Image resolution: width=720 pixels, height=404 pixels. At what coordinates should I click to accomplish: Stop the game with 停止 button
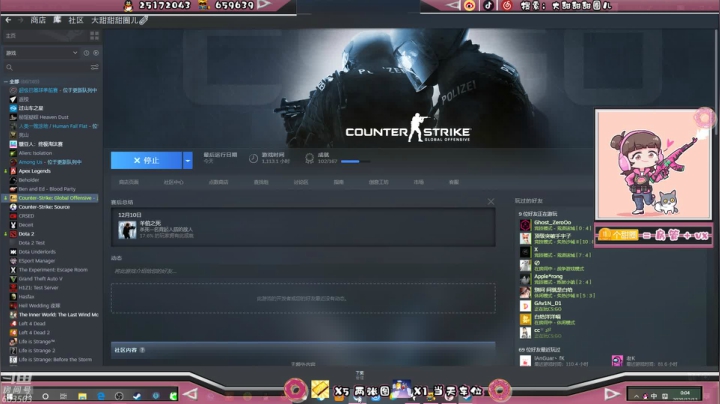[x=146, y=160]
